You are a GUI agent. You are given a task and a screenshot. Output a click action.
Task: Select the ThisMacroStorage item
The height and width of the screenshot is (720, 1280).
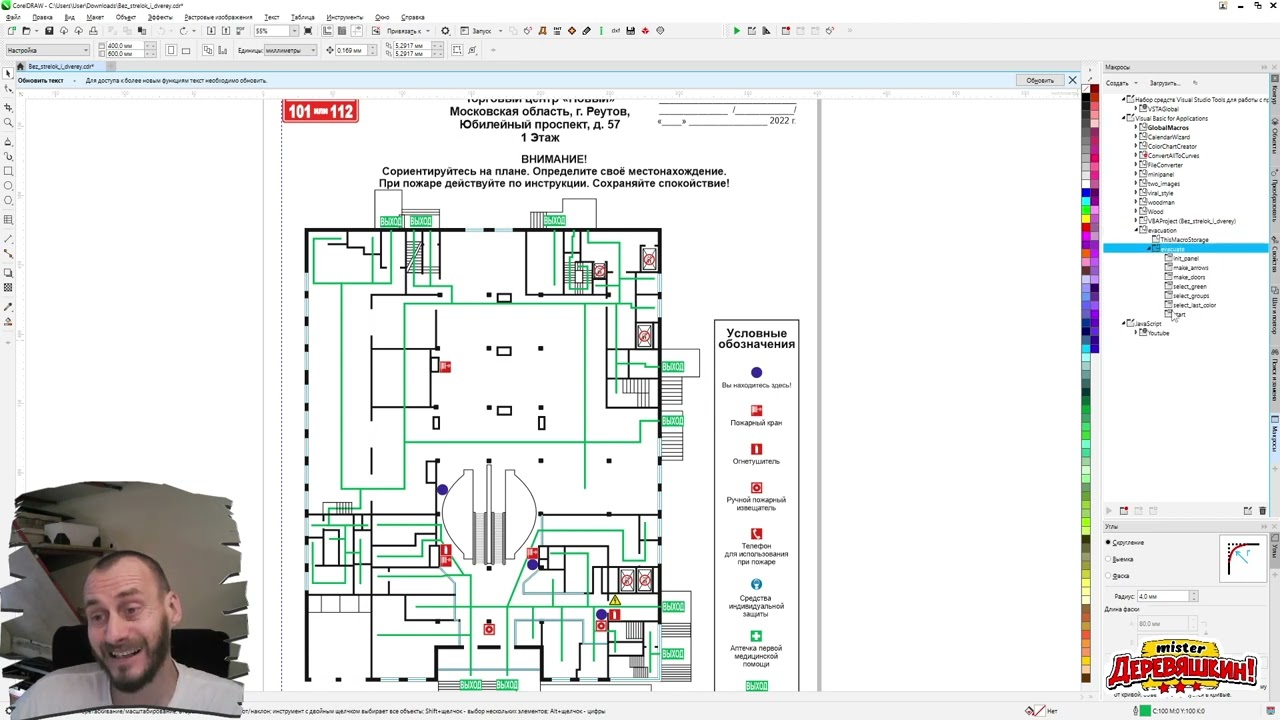tap(1184, 239)
